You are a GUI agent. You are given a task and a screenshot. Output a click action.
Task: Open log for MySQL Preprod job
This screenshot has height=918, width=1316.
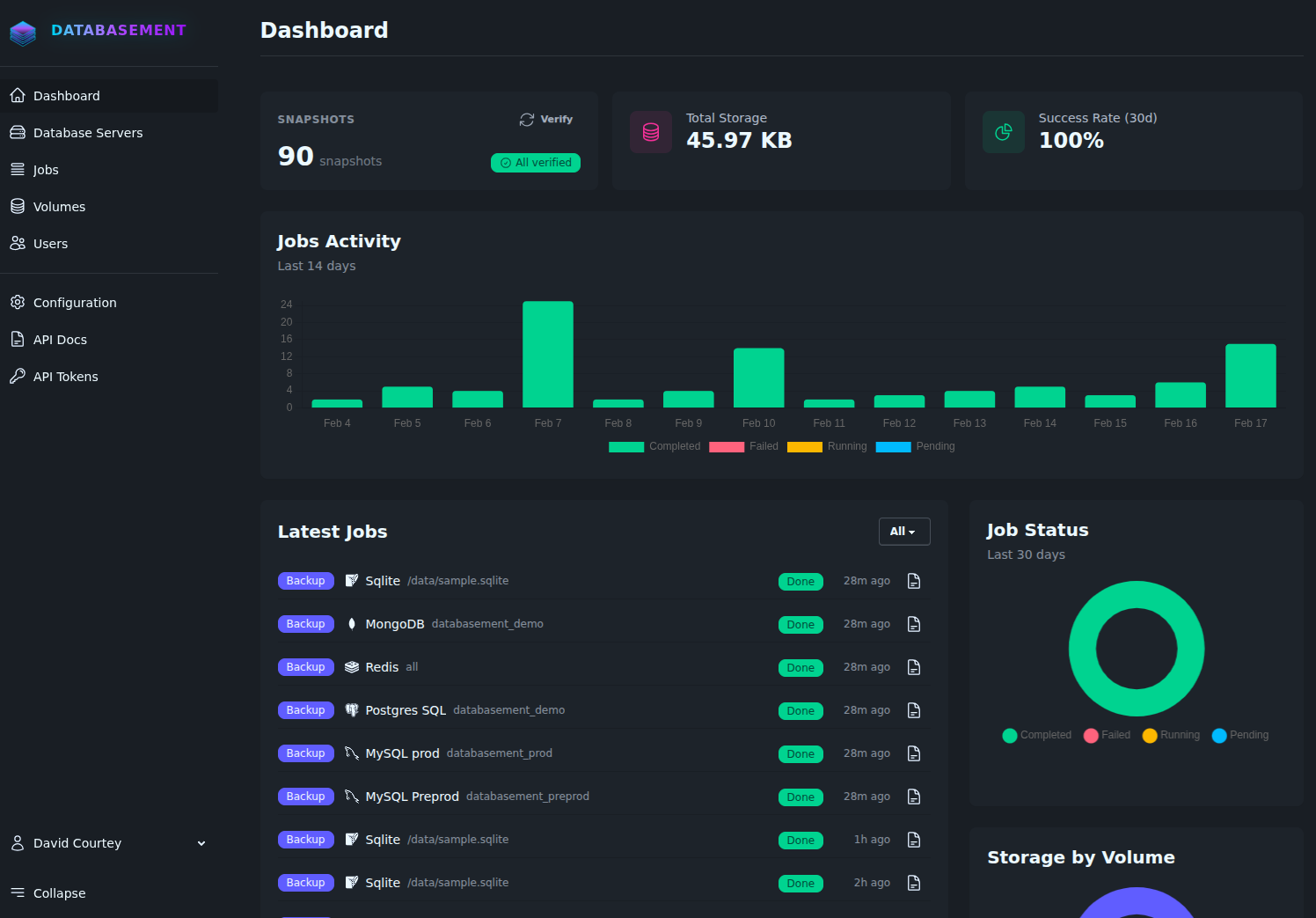pos(914,797)
